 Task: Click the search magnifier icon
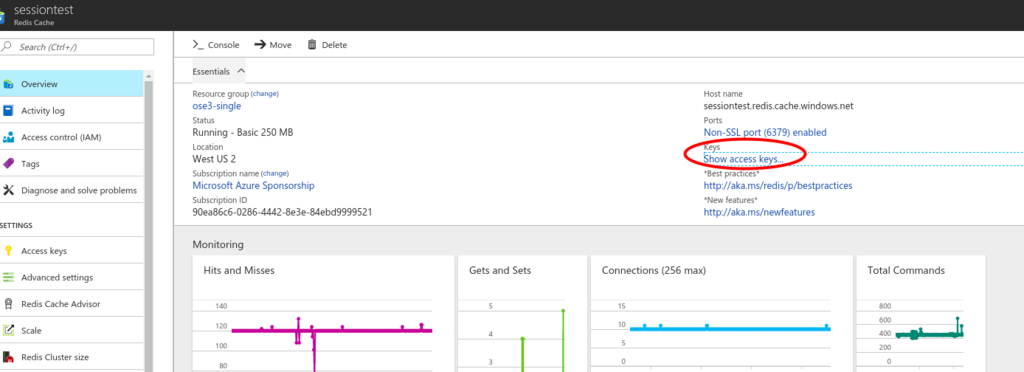pyautogui.click(x=8, y=47)
